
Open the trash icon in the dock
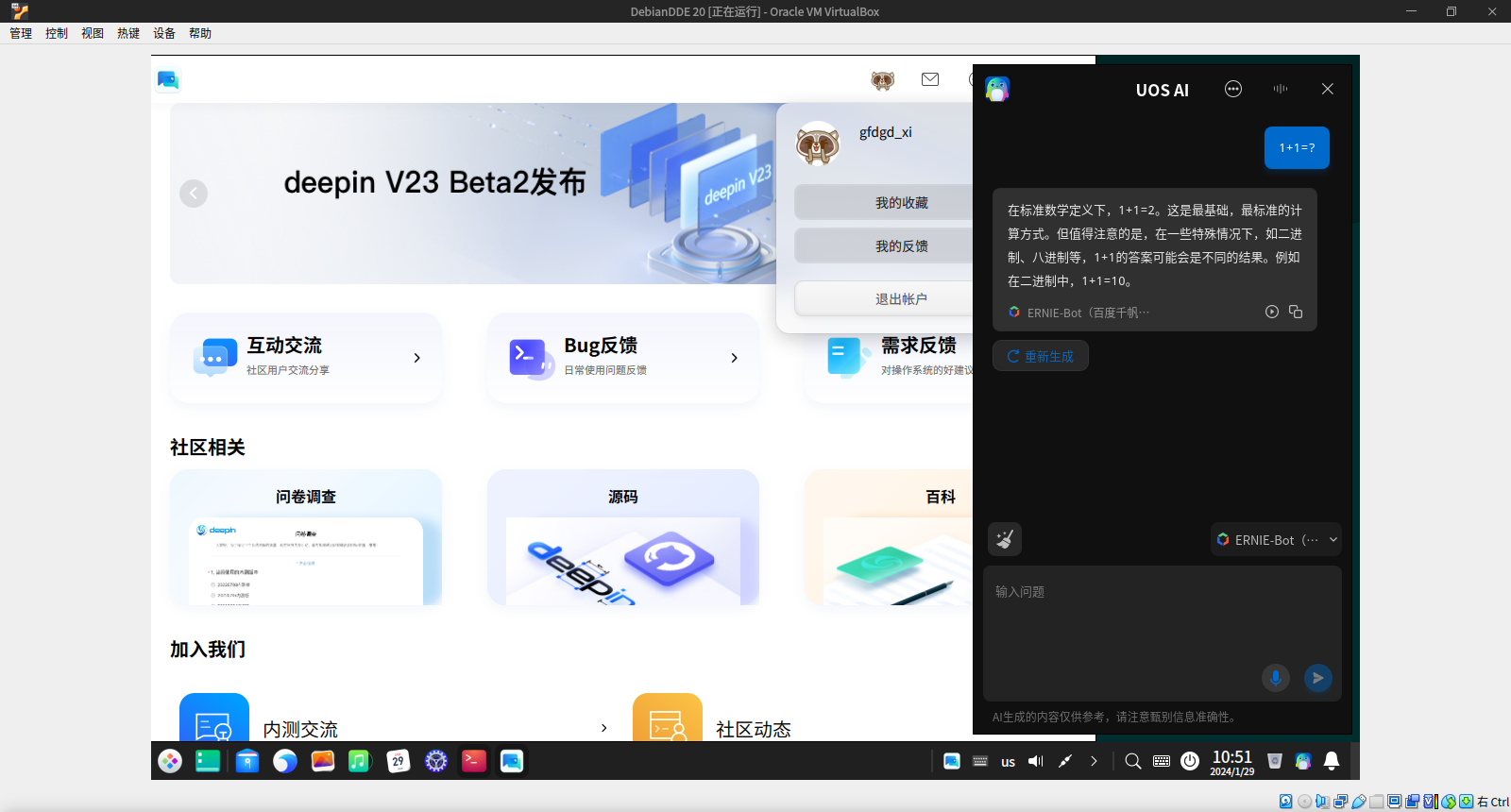click(1275, 761)
